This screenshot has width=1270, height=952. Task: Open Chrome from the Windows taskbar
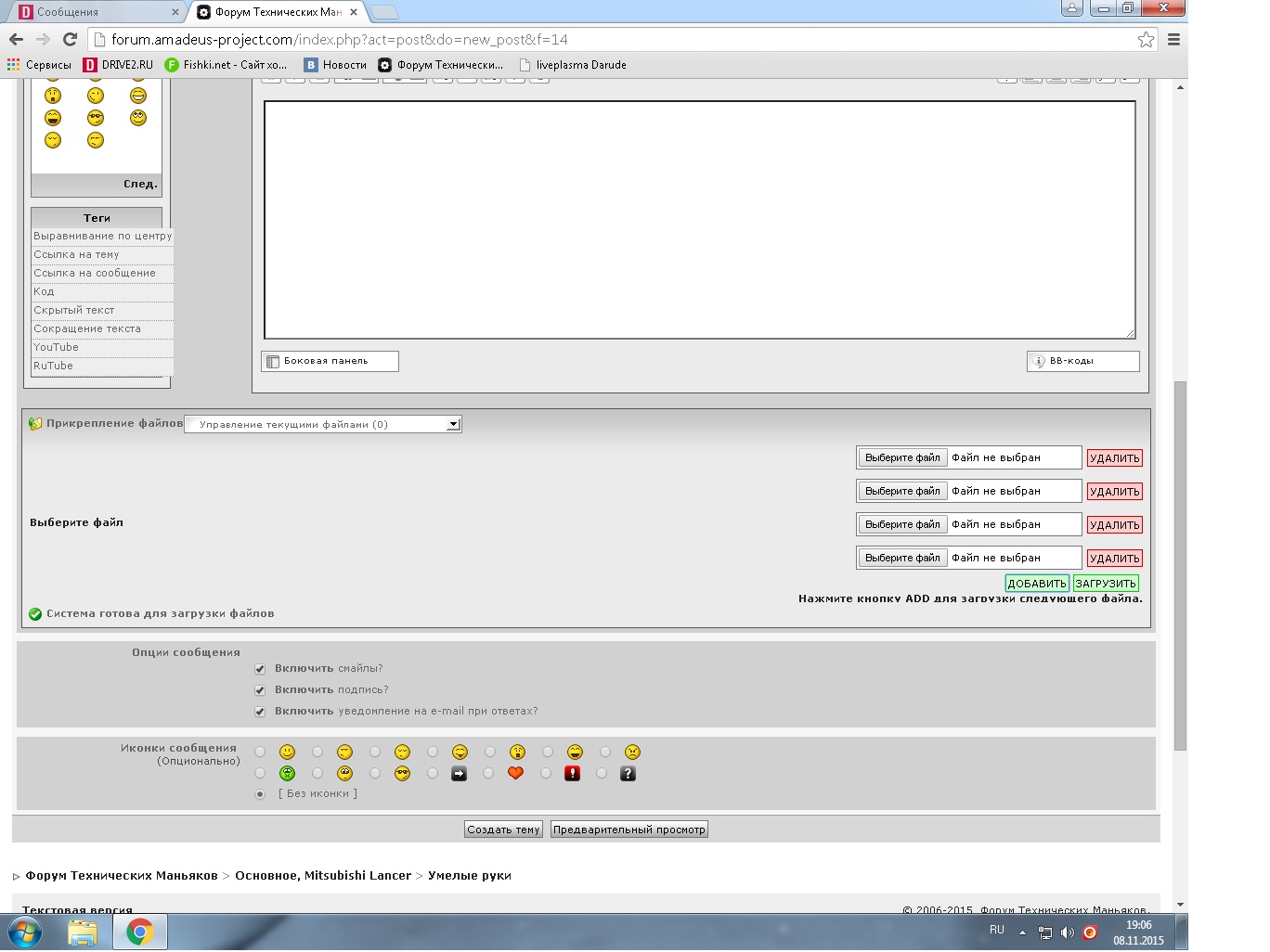pyautogui.click(x=140, y=932)
